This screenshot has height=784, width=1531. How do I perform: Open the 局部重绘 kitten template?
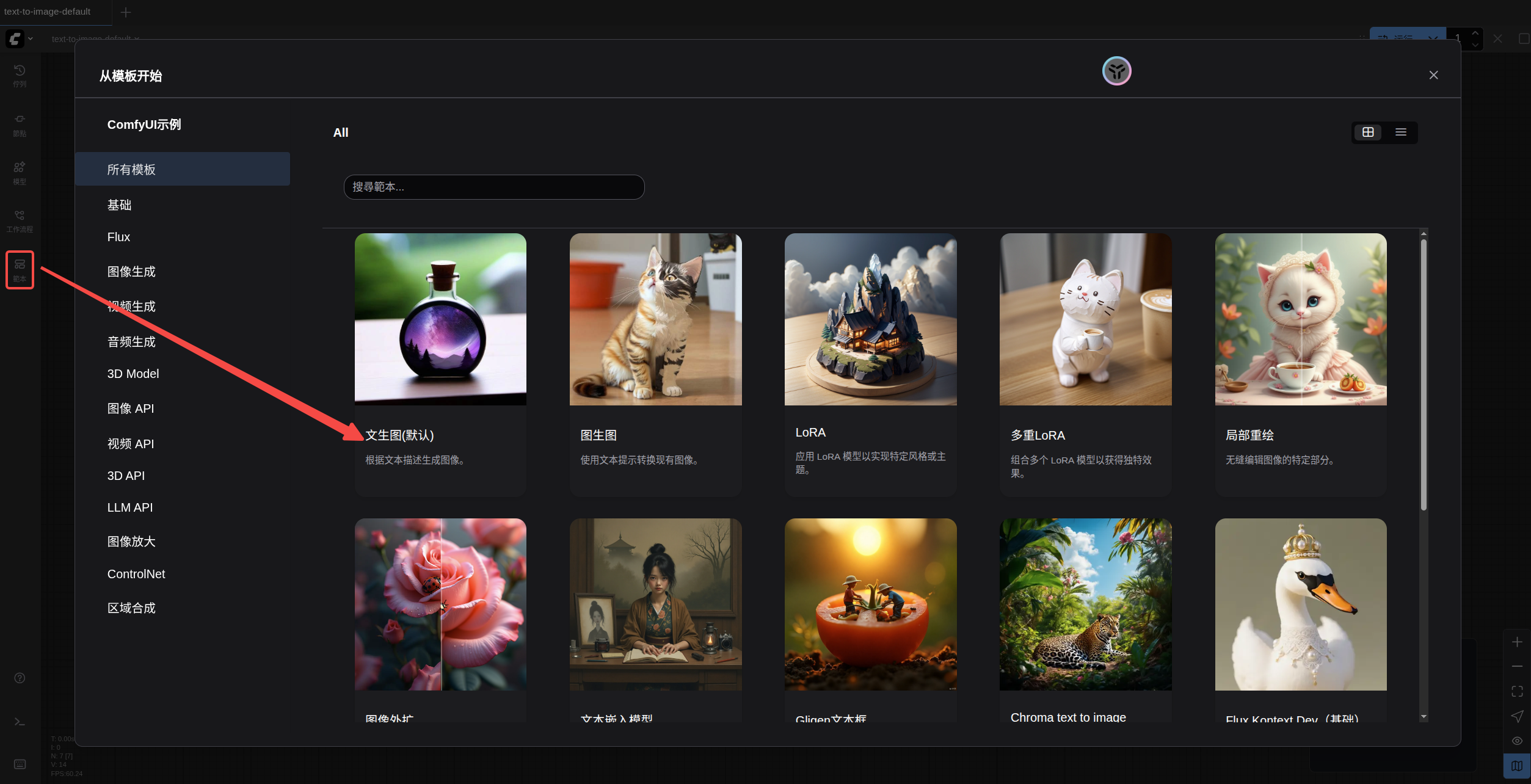click(x=1301, y=319)
